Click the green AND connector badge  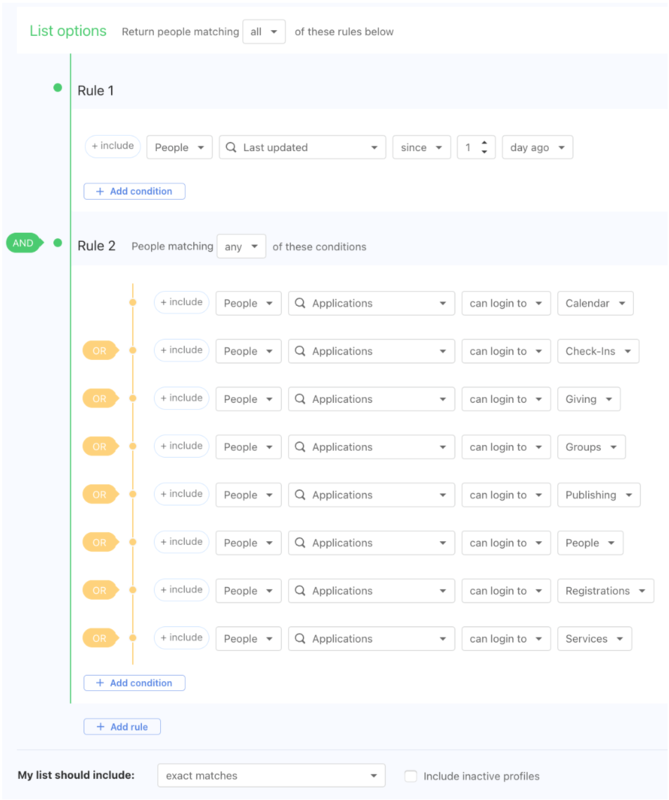(x=22, y=242)
